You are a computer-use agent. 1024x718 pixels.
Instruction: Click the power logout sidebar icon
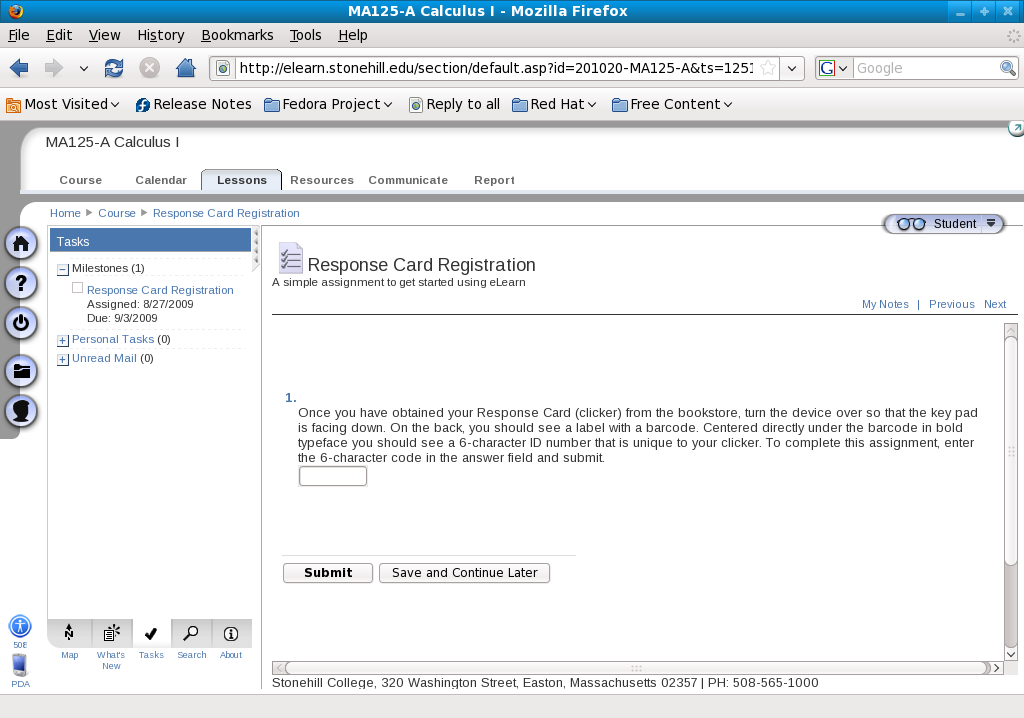tap(21, 323)
